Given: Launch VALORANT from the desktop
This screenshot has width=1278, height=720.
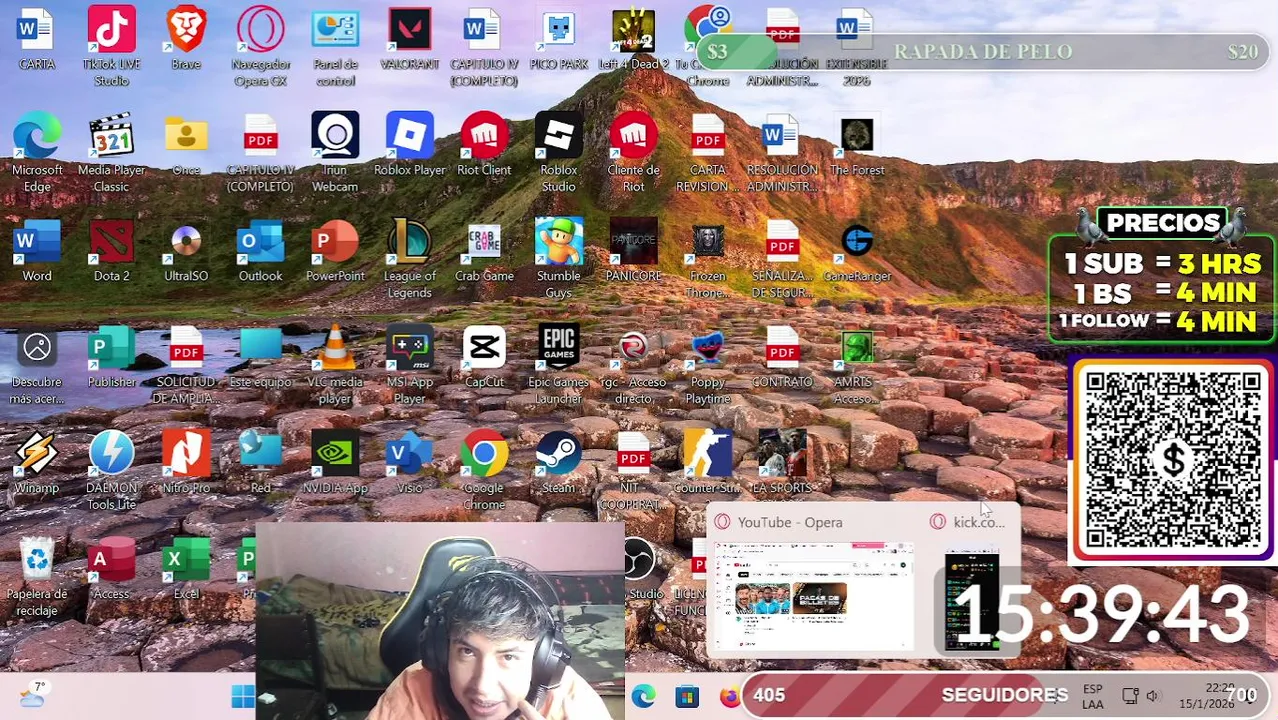Looking at the screenshot, I should pos(409,40).
